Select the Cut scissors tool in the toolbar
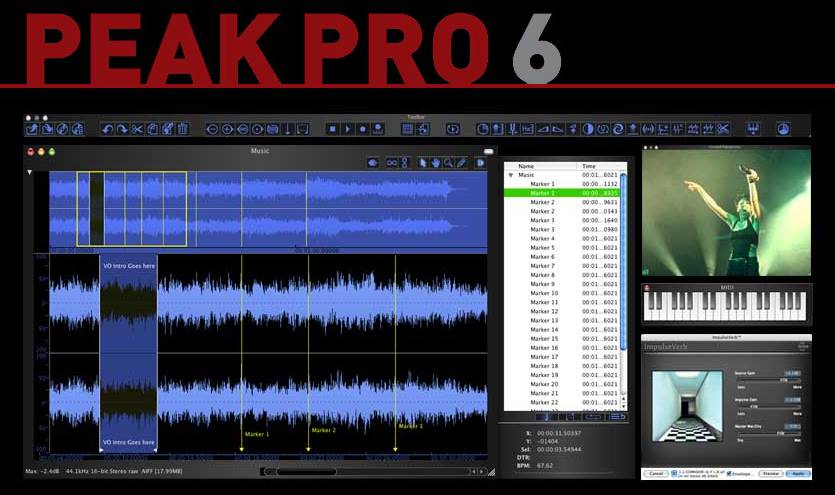Screen dimensions: 835x495 click(x=137, y=129)
